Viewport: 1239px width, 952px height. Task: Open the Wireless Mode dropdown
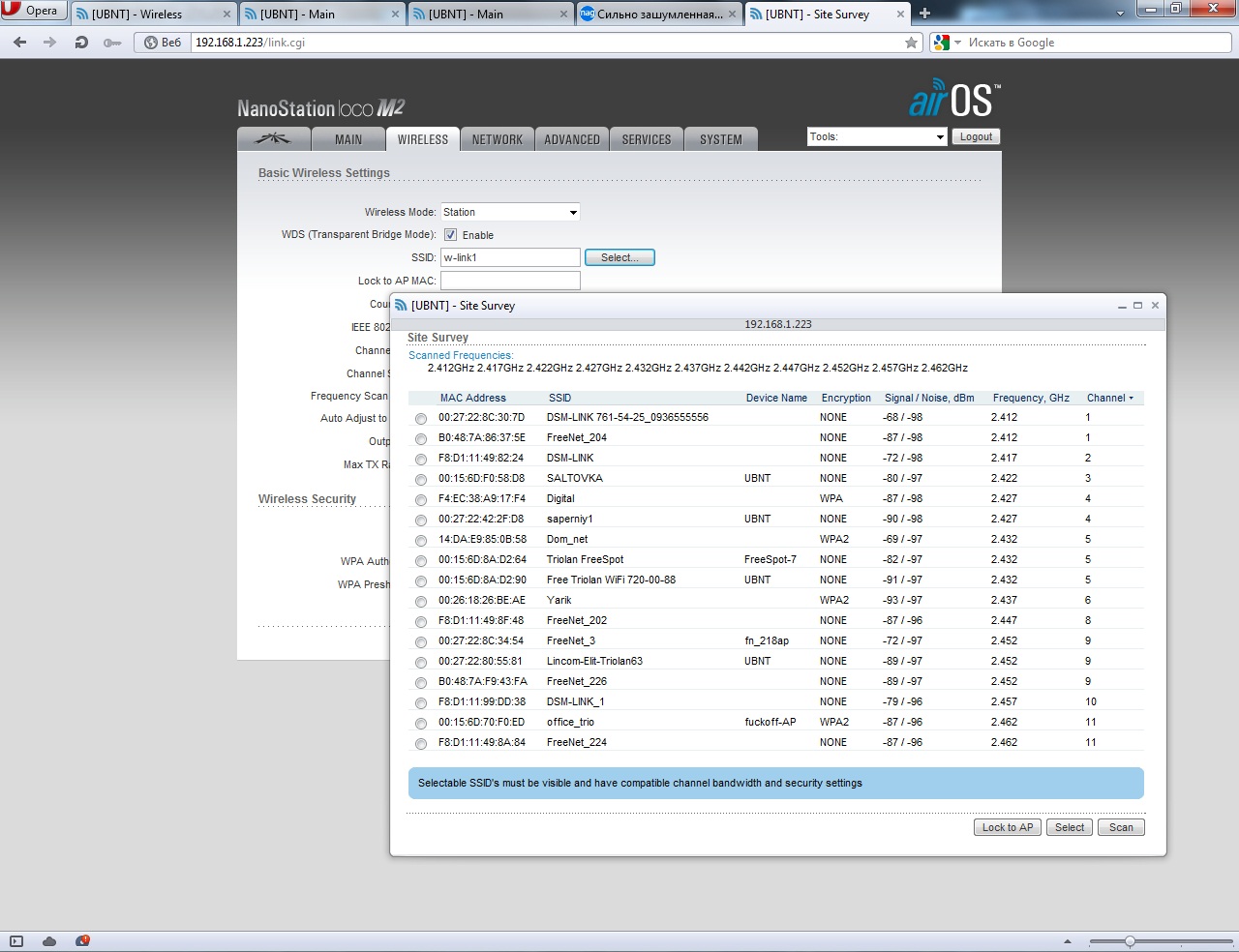(510, 212)
